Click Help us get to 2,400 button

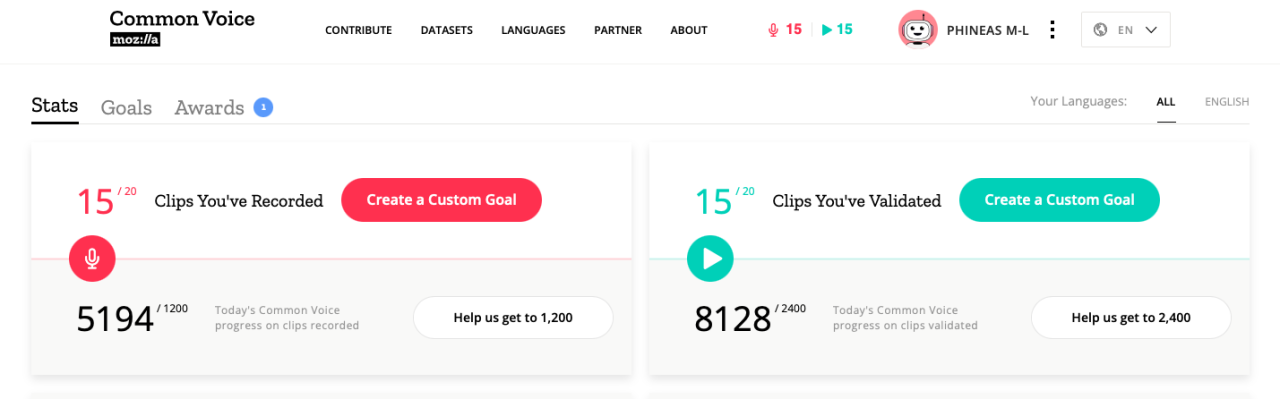tap(1131, 318)
